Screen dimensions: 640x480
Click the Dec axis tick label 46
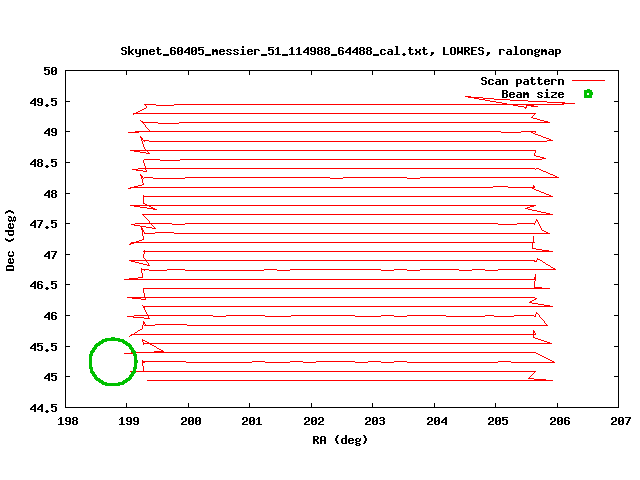[51, 316]
